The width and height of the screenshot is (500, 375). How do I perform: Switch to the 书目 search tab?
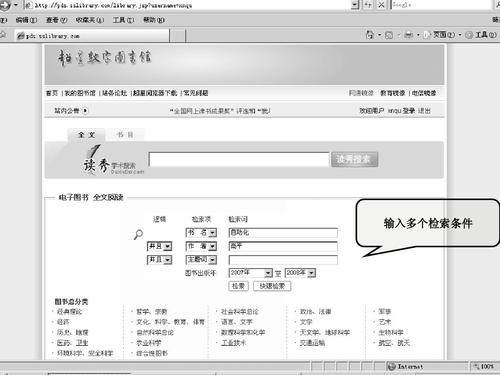[125, 135]
